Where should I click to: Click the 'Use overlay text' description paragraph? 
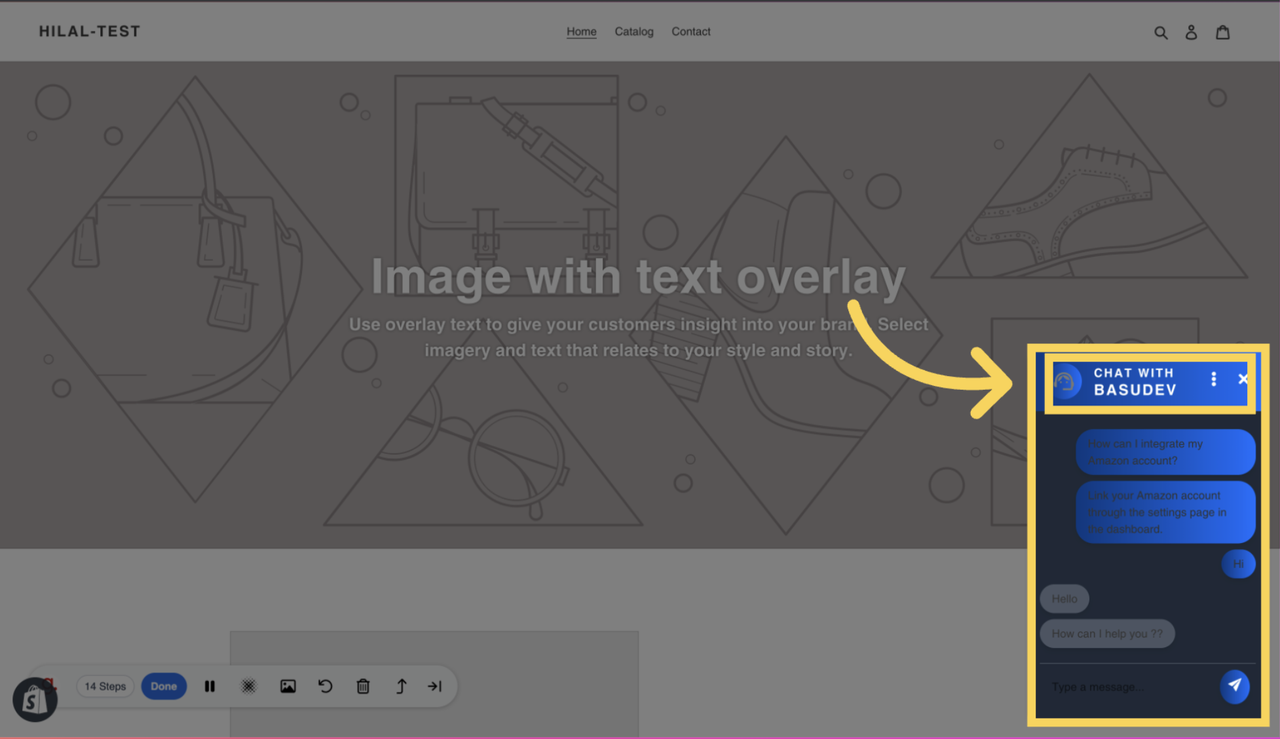coord(638,337)
